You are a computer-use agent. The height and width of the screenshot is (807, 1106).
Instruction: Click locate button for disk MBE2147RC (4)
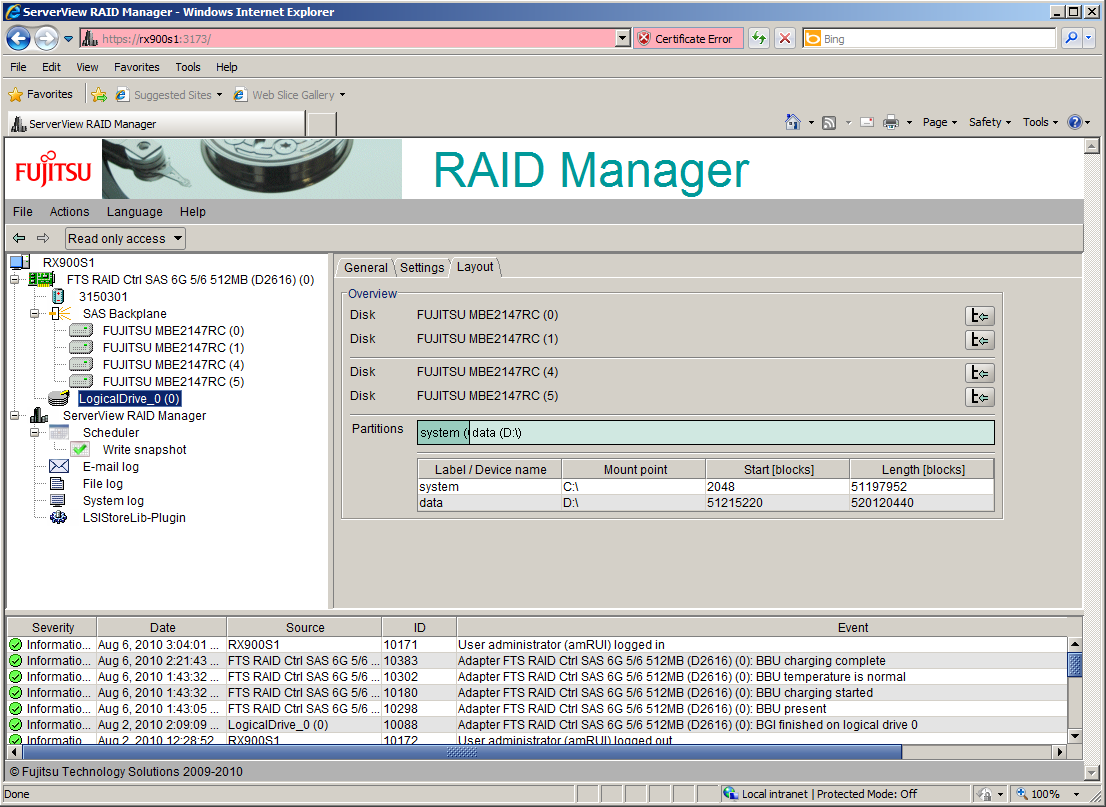pyautogui.click(x=980, y=373)
